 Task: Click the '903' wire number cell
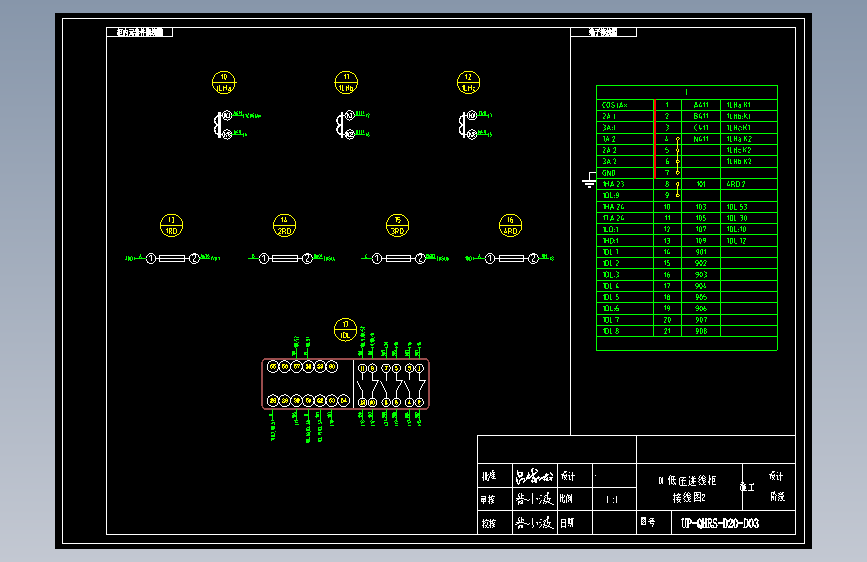[701, 275]
